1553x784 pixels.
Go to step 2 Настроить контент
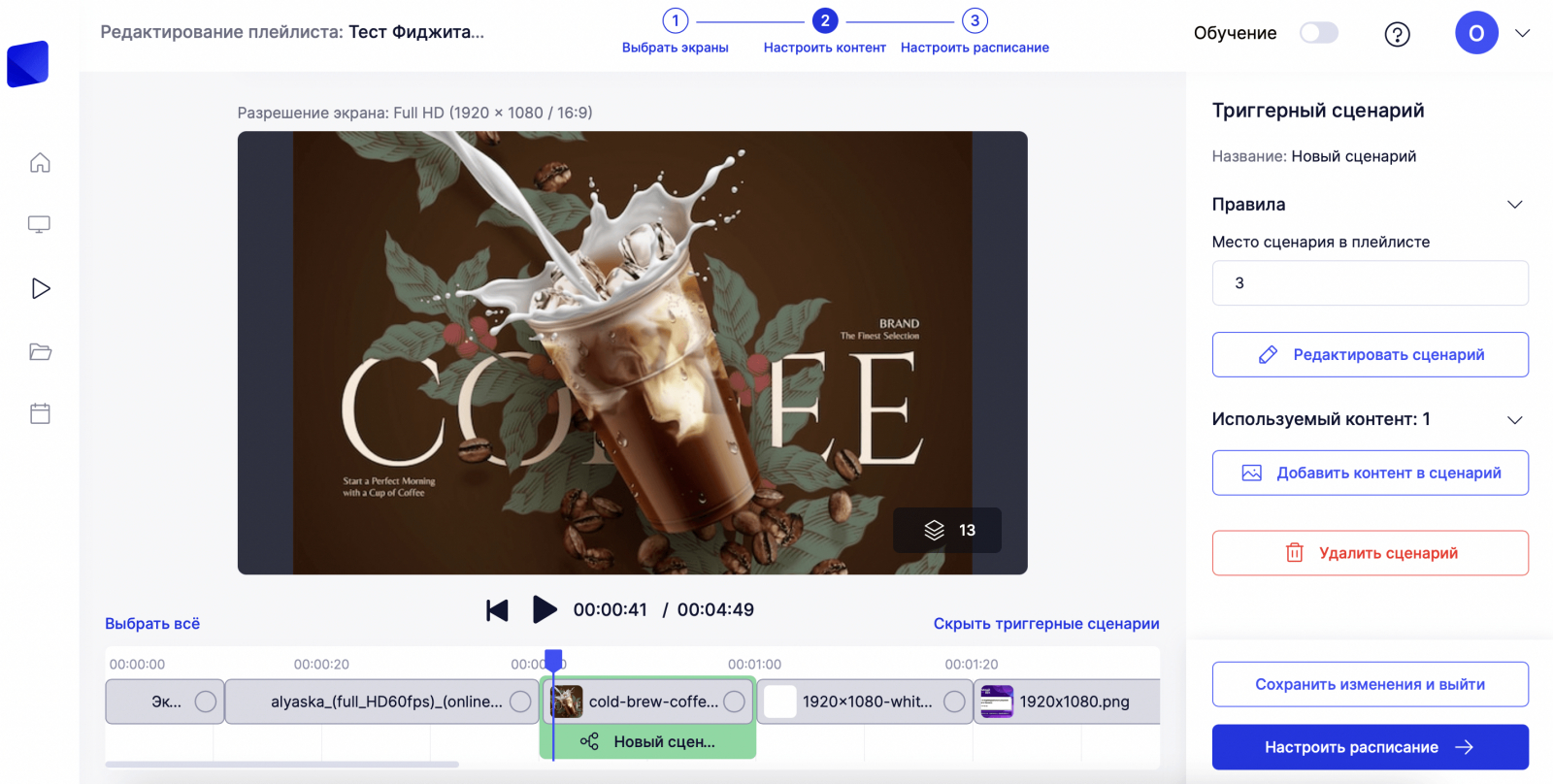(x=825, y=32)
